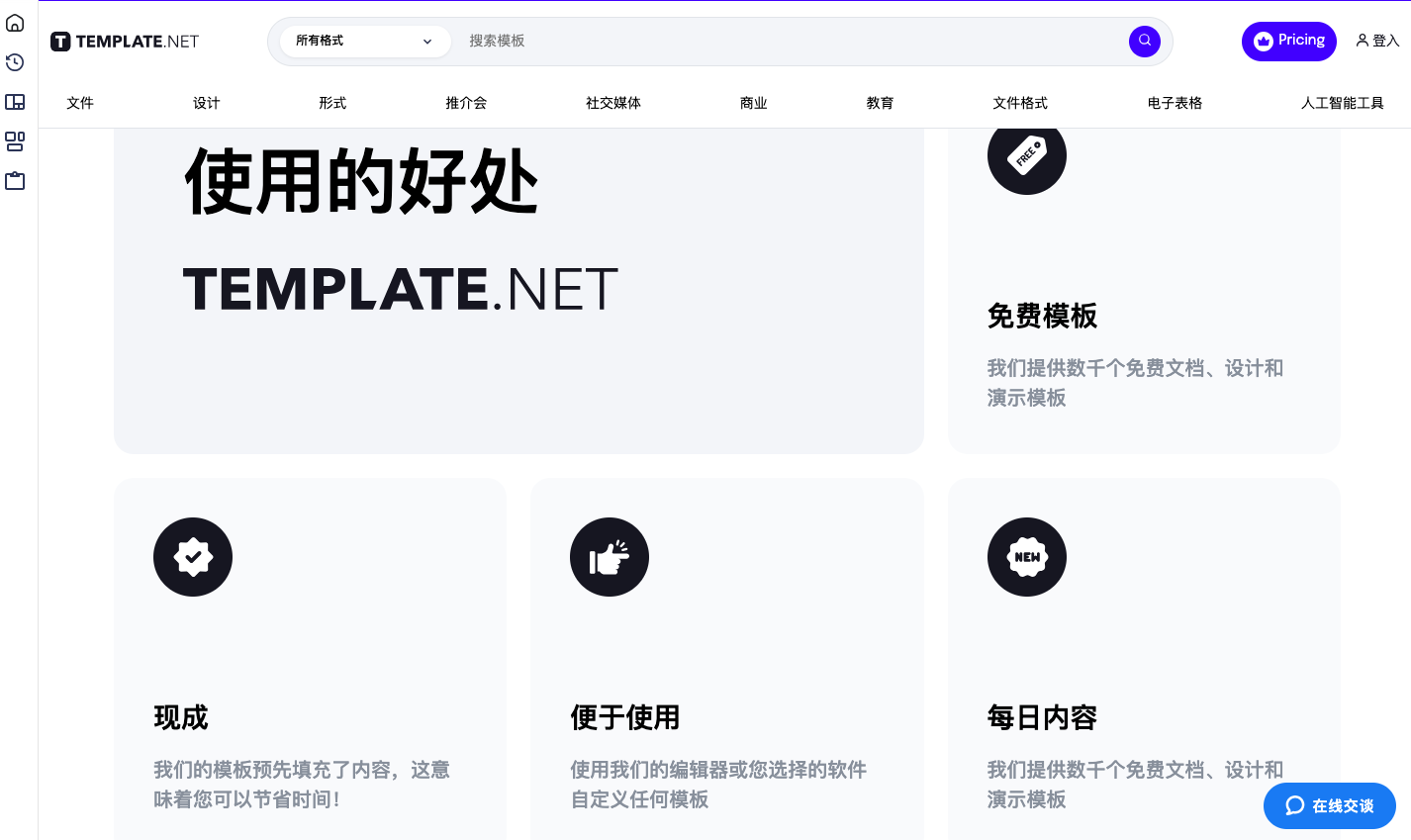Open recent history from the sidebar clock icon

[15, 62]
